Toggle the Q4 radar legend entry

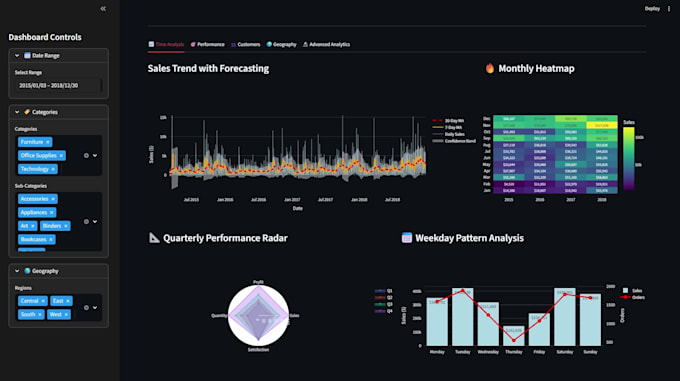pos(383,311)
